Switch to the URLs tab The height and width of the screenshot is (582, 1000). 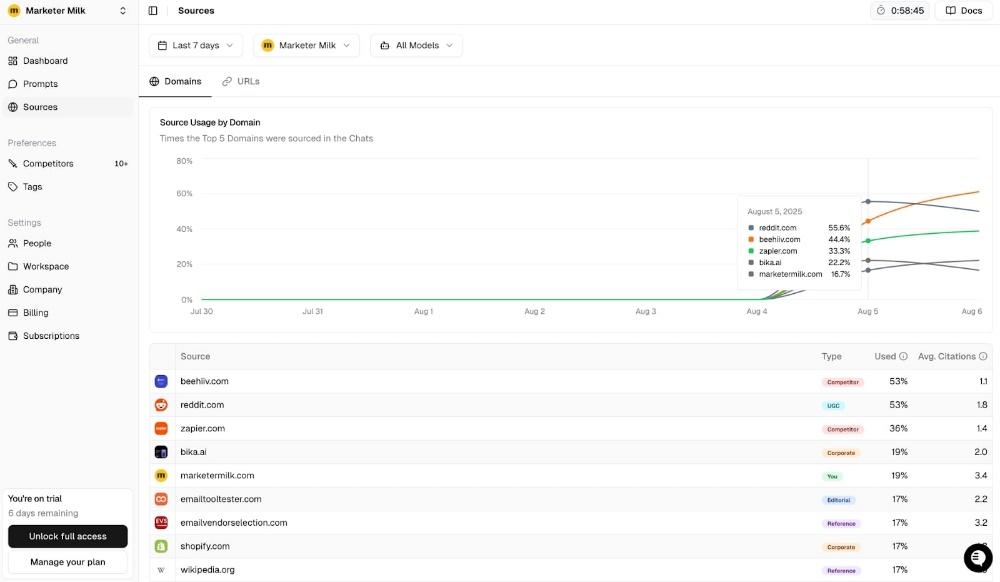point(241,81)
